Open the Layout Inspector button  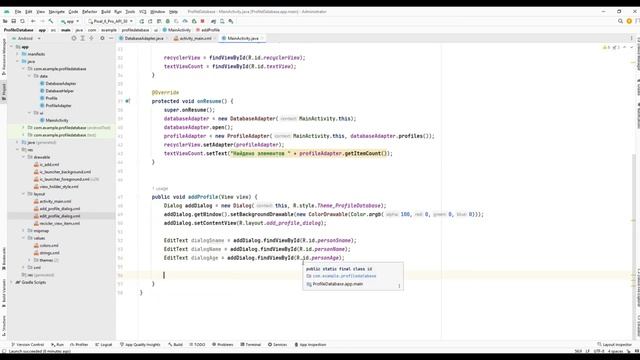click(x=614, y=345)
